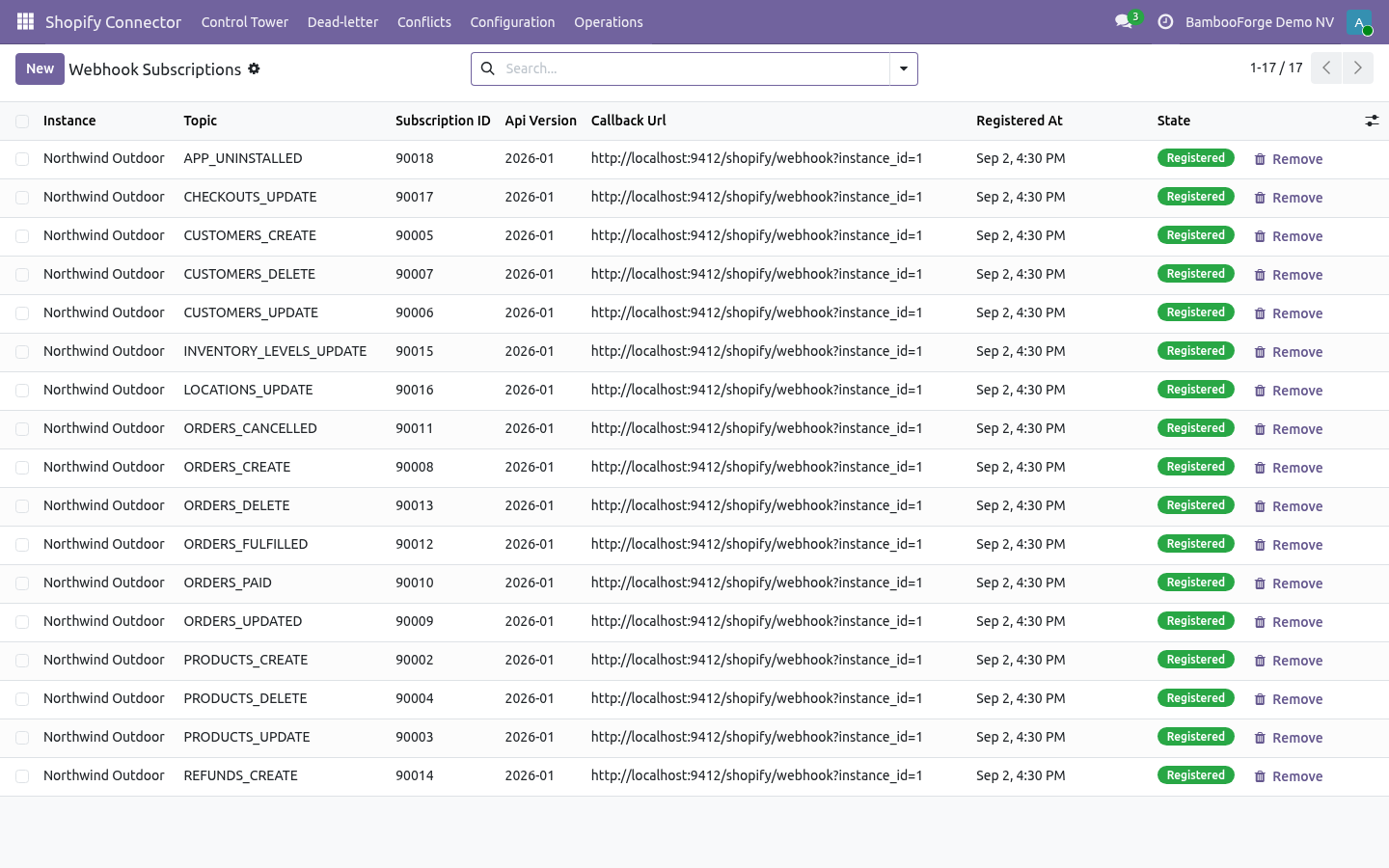Click trash icon for LOCATIONS_UPDATE row
The height and width of the screenshot is (868, 1389).
[1260, 391]
